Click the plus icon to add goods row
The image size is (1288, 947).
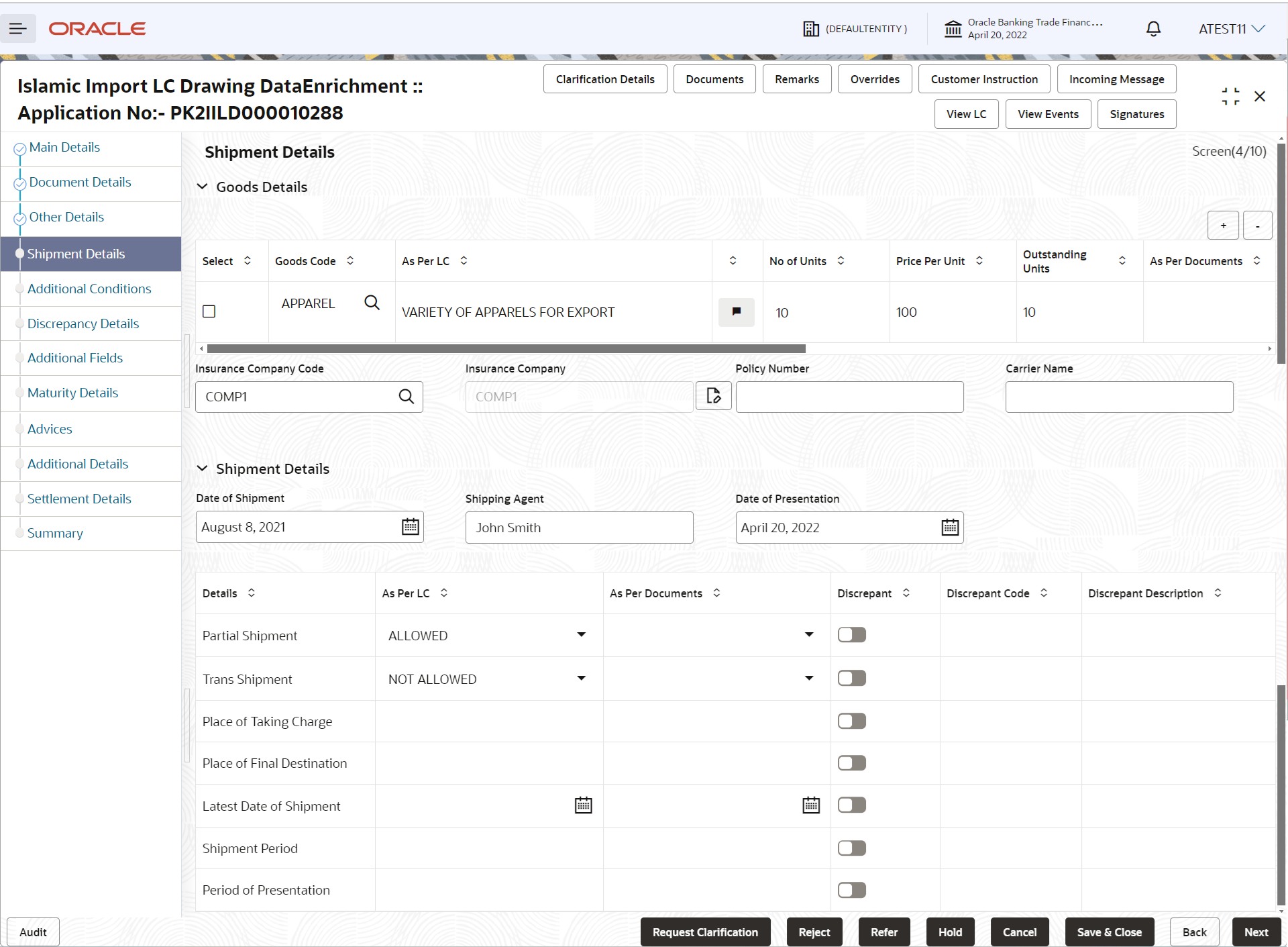(1223, 225)
